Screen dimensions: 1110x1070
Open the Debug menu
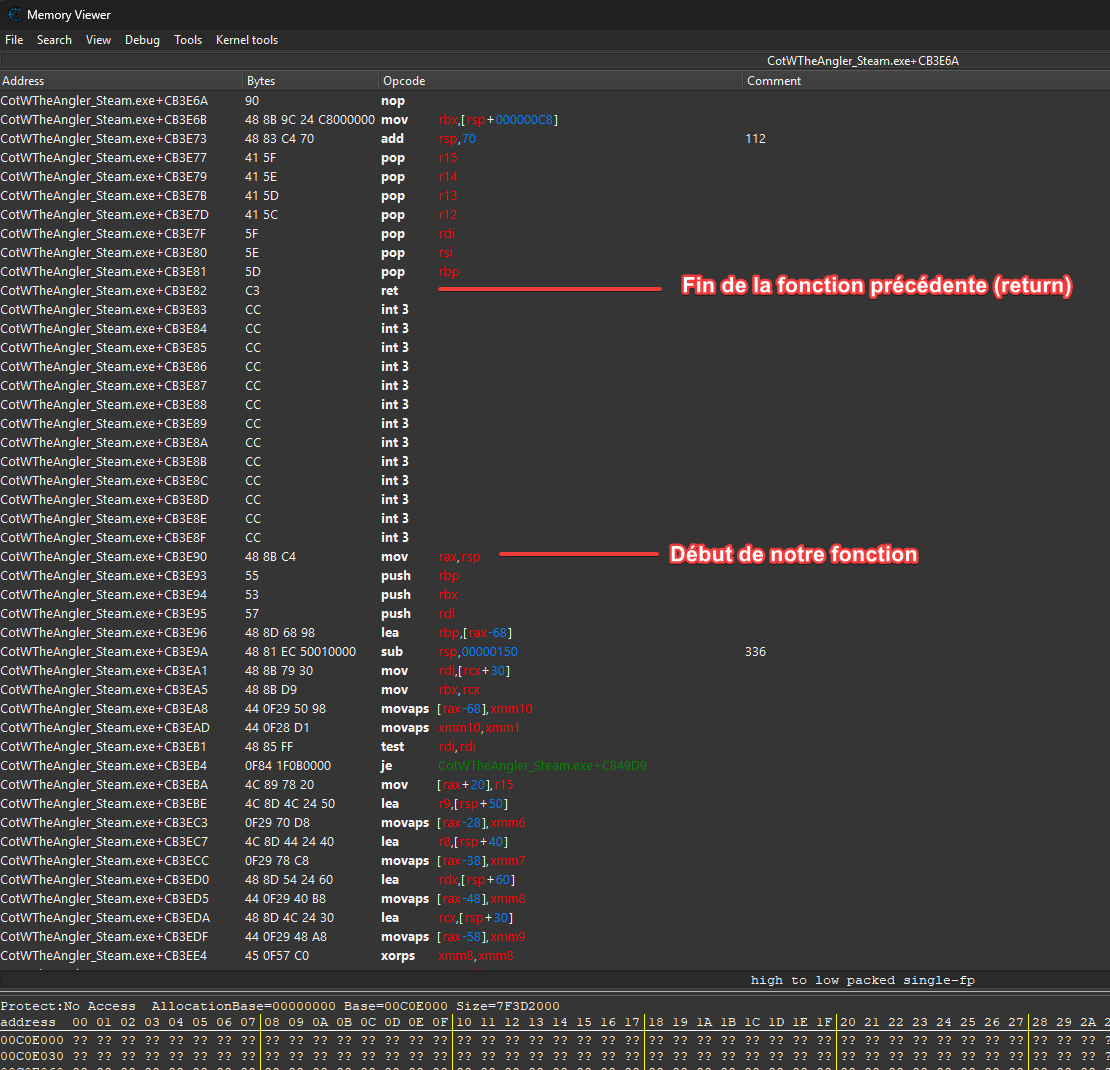(x=142, y=40)
